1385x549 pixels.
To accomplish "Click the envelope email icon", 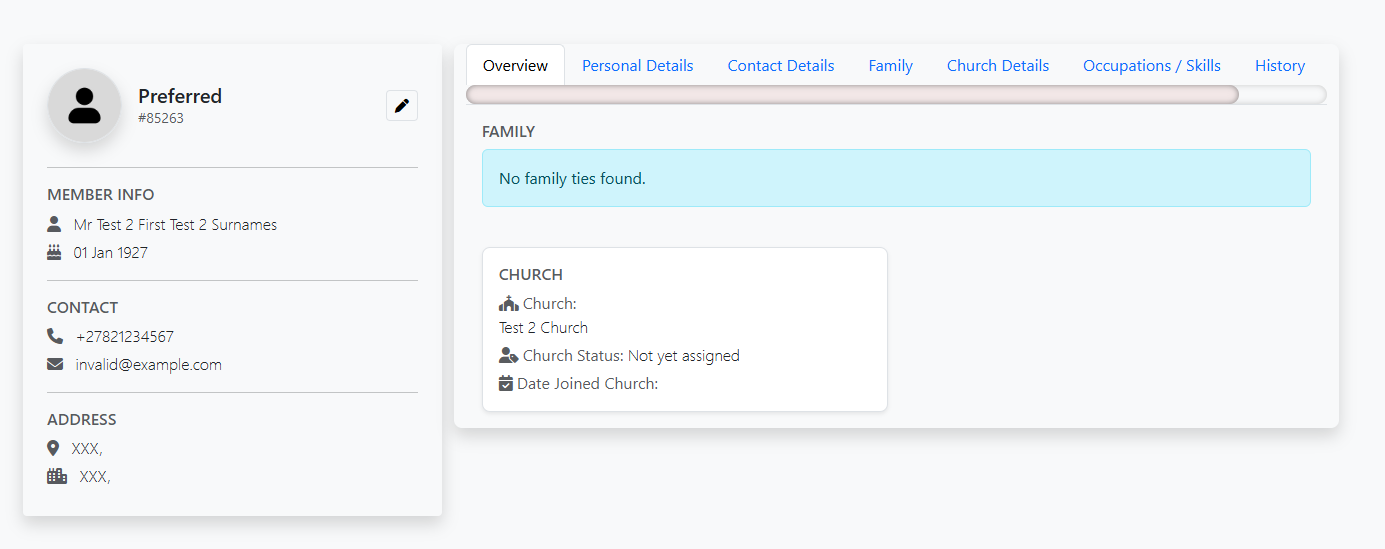I will (55, 364).
